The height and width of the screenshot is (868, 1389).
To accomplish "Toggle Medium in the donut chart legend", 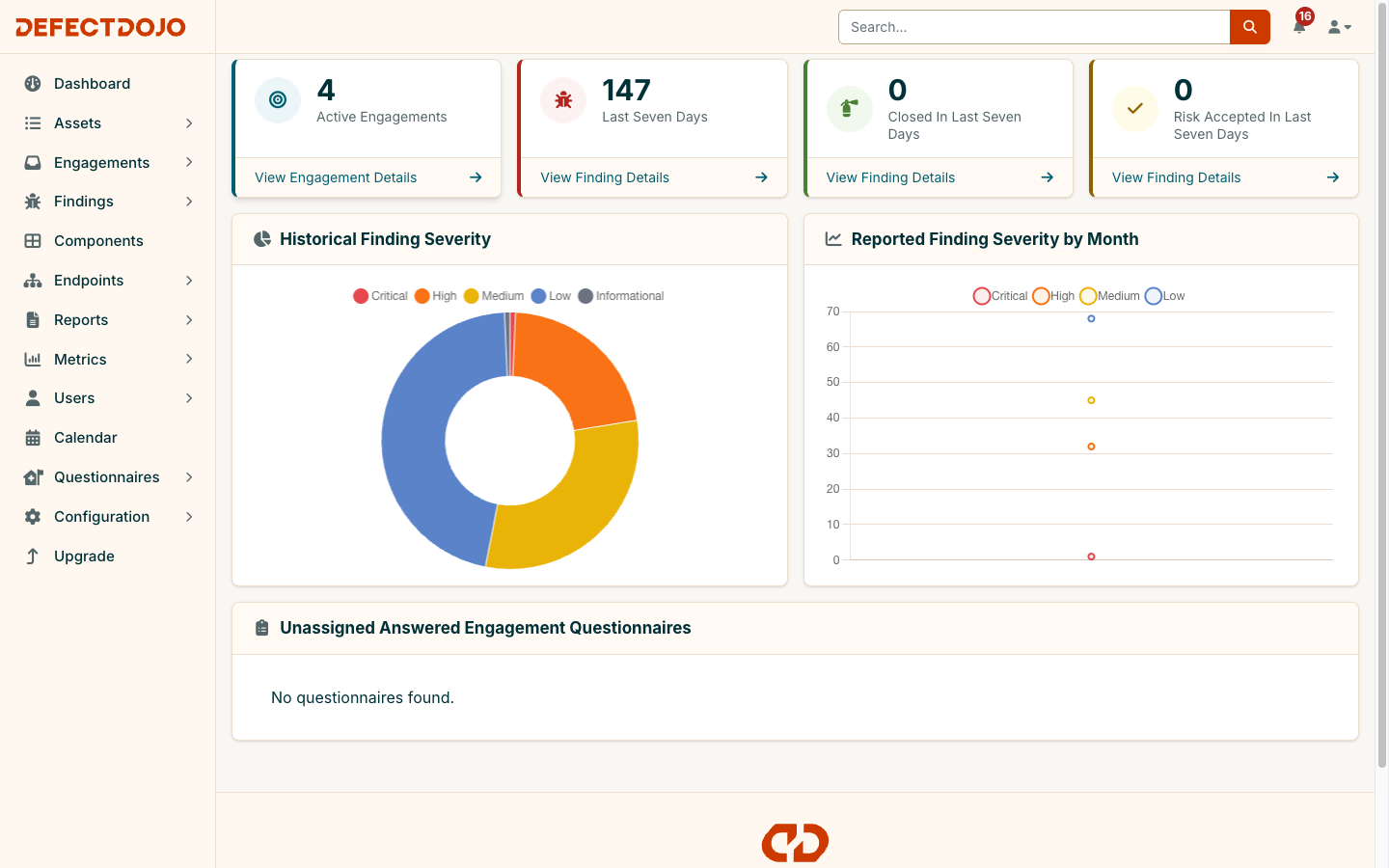I will pos(494,296).
